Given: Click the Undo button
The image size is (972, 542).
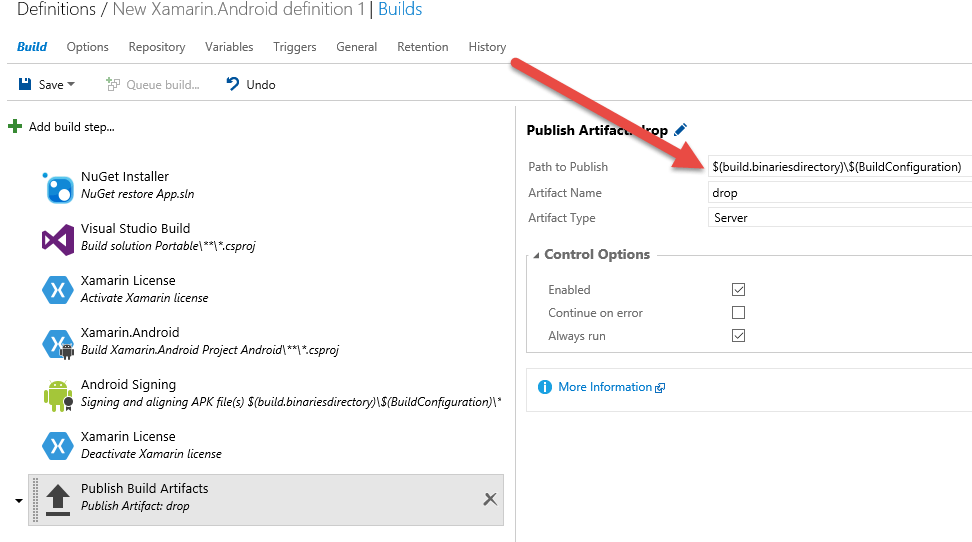Looking at the screenshot, I should point(251,84).
